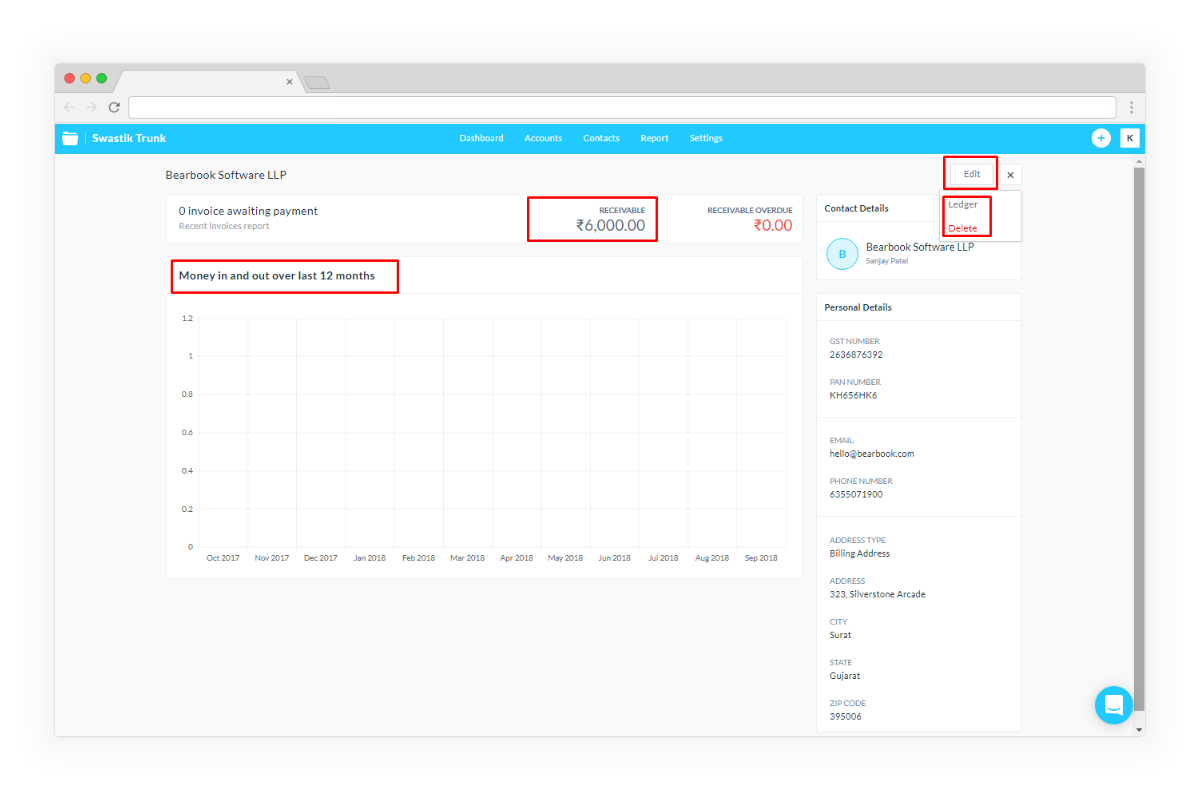Click the state value Gujarat

(x=845, y=676)
